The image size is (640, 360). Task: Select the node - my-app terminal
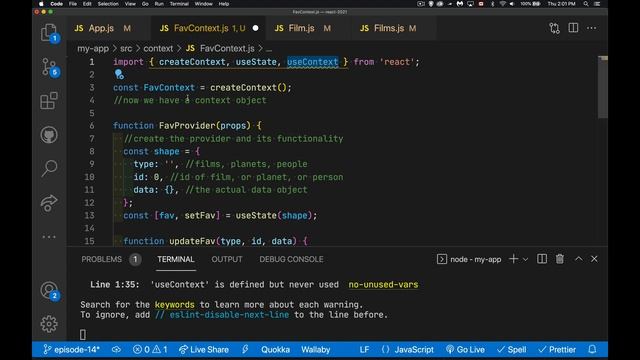pos(469,260)
